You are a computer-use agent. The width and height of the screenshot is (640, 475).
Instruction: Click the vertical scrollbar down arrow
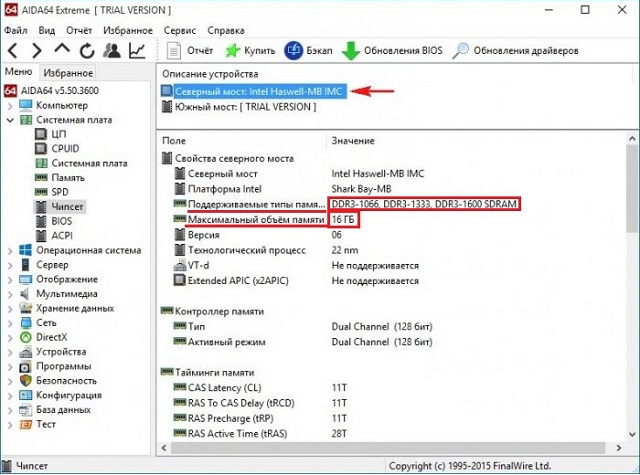click(632, 434)
